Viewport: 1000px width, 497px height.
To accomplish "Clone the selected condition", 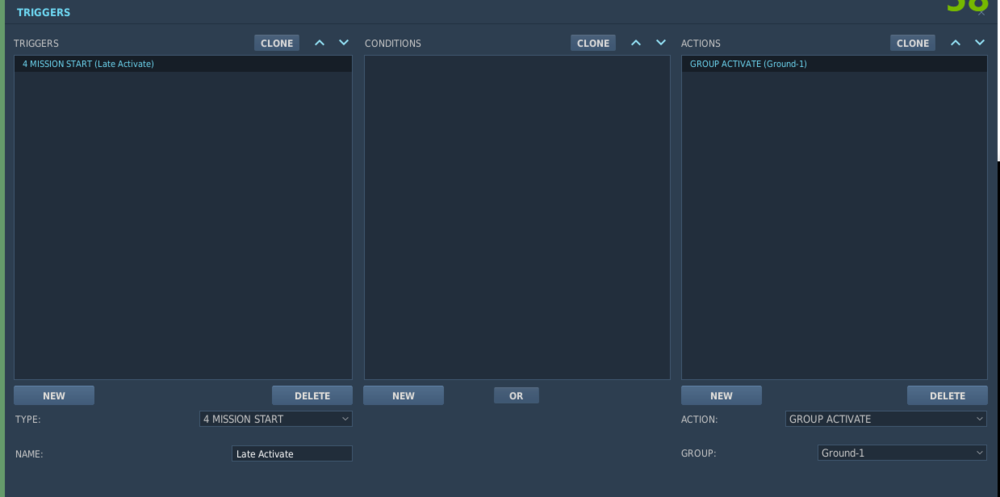I will pyautogui.click(x=593, y=43).
